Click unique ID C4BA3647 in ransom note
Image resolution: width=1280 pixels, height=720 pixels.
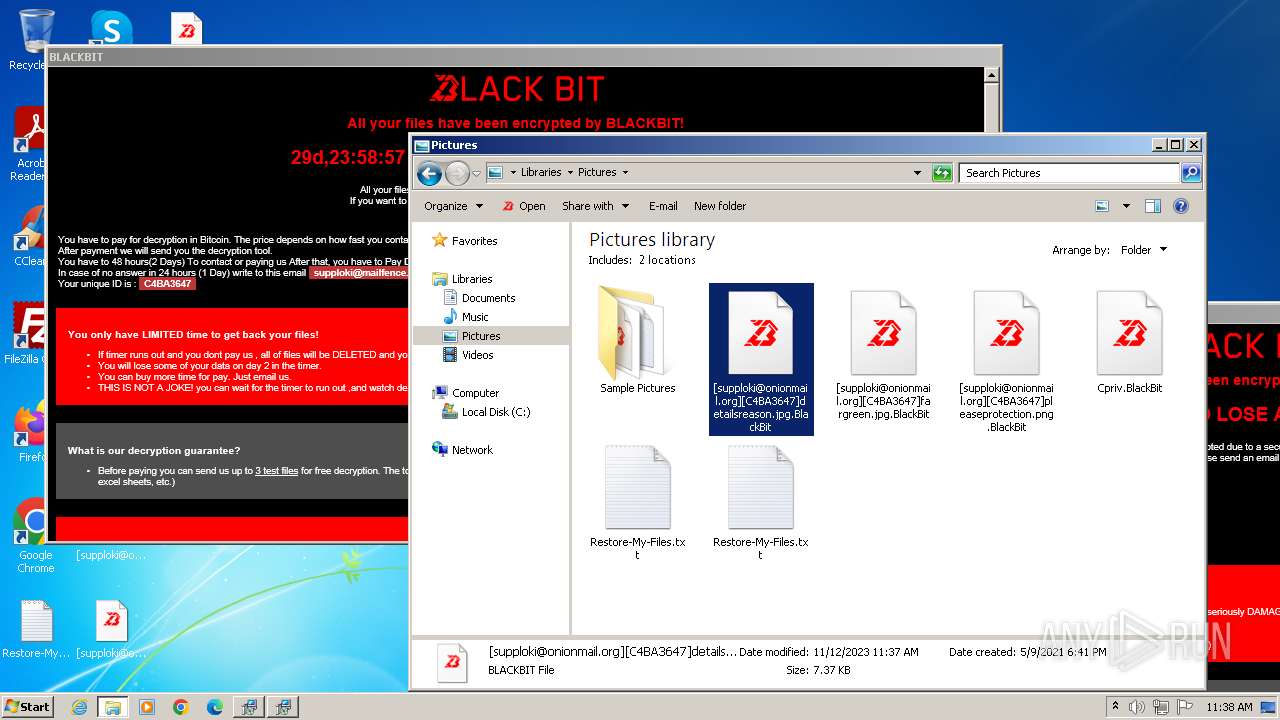click(x=167, y=284)
